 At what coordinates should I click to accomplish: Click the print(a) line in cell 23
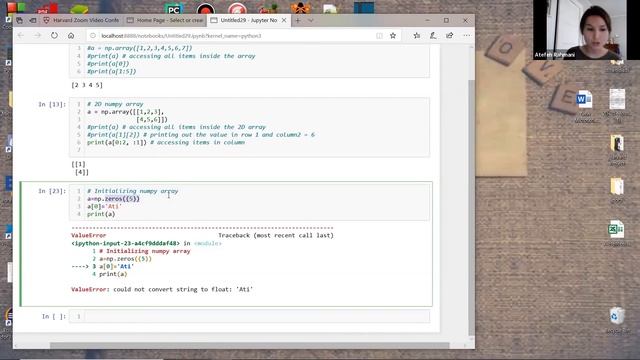tap(101, 214)
